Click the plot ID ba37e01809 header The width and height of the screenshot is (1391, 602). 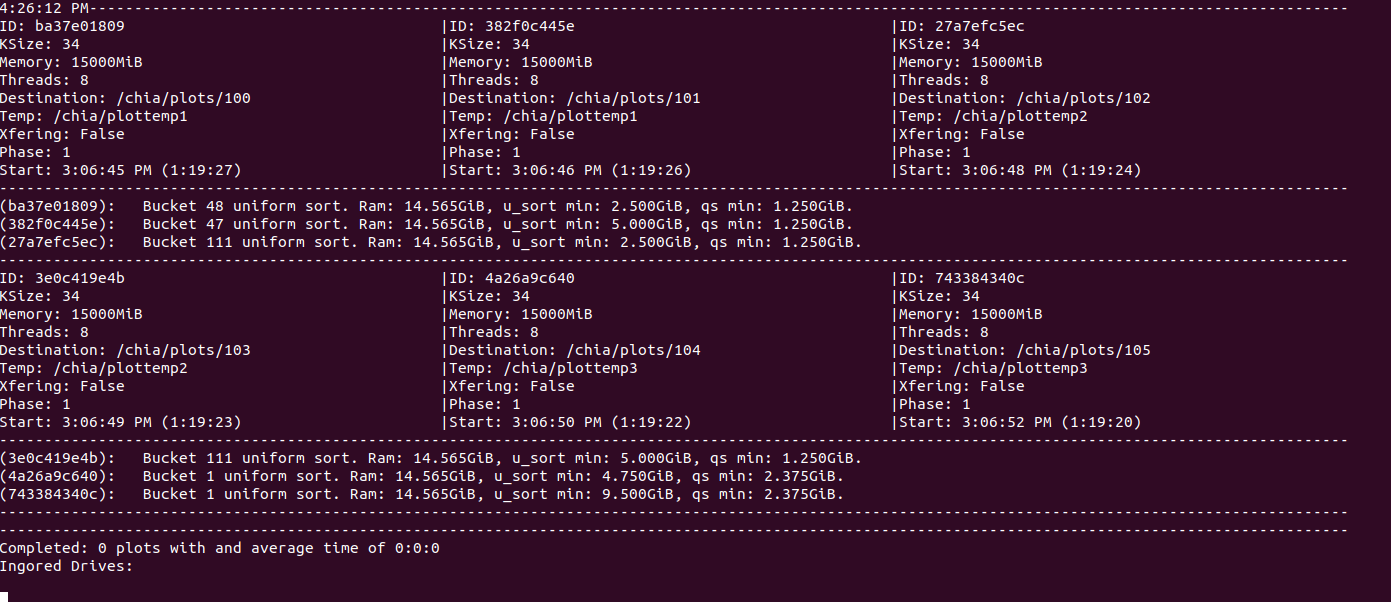(63, 26)
